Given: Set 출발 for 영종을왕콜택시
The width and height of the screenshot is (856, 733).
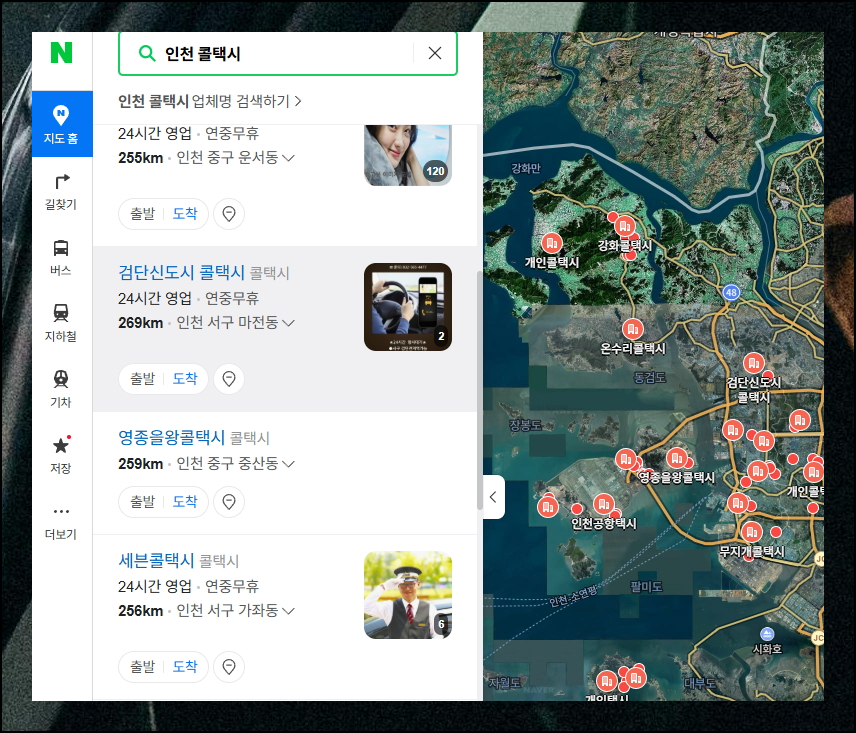Looking at the screenshot, I should (x=142, y=501).
